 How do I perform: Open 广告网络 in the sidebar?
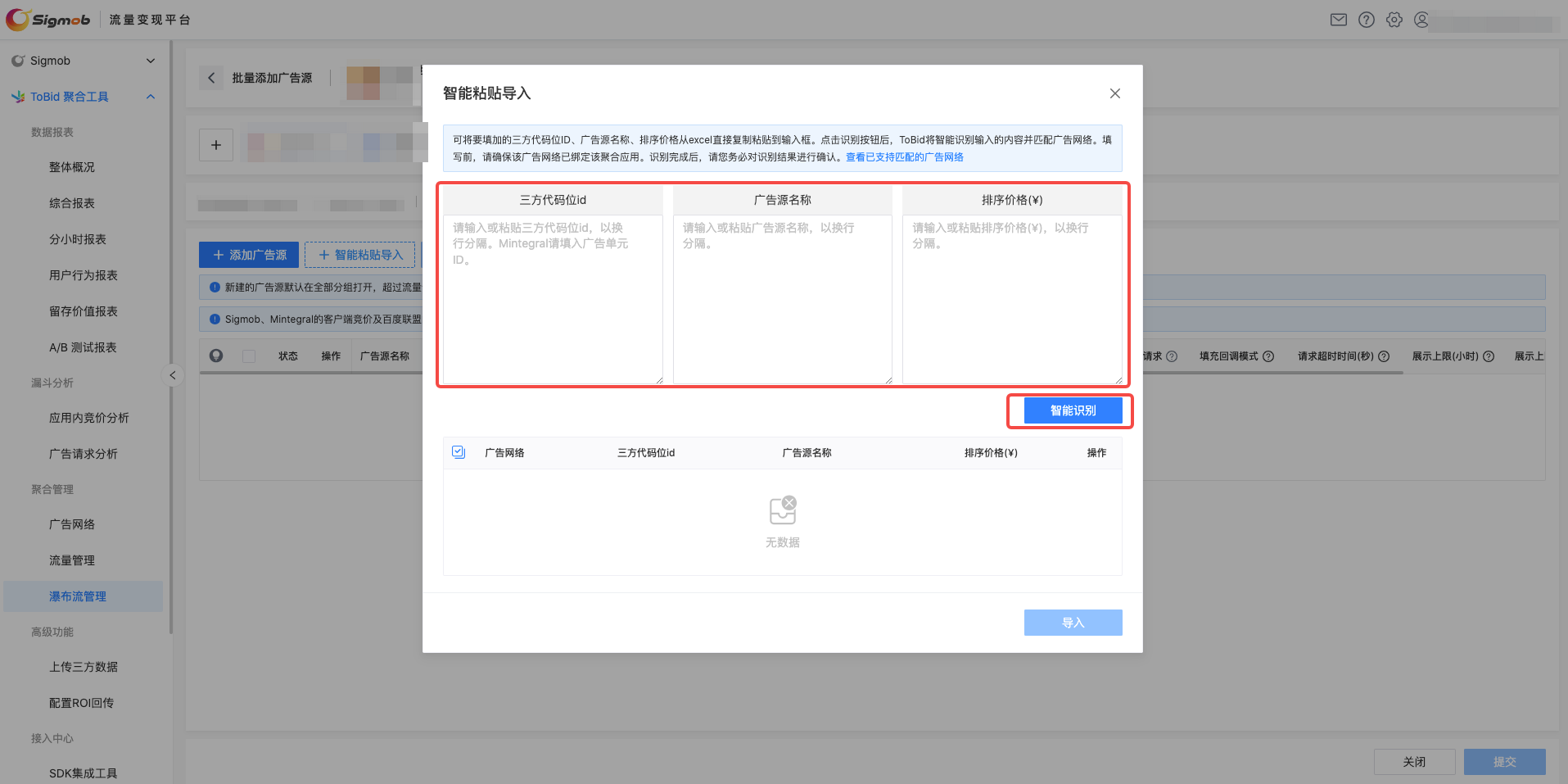pyautogui.click(x=72, y=524)
